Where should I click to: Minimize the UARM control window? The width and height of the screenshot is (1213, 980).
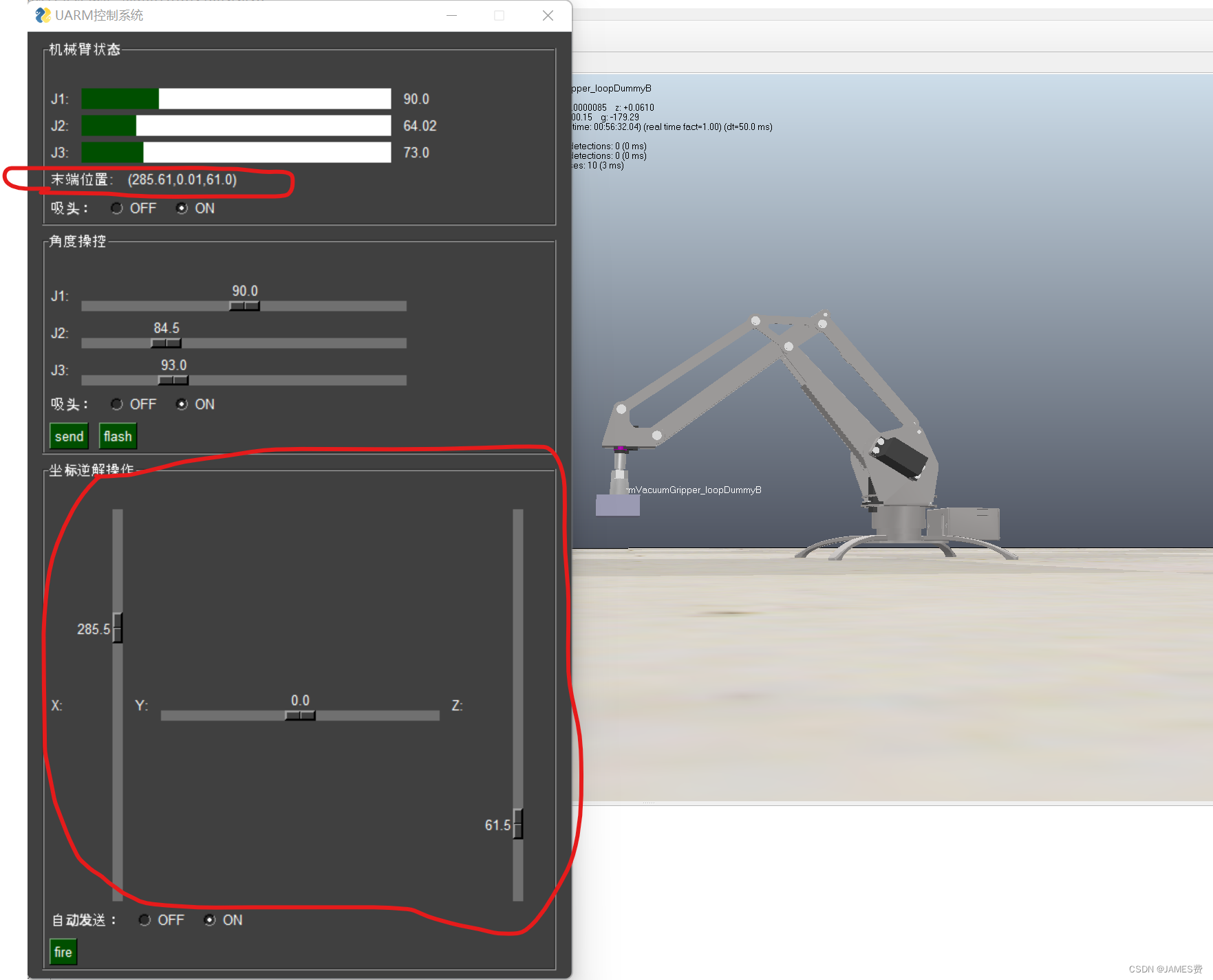[452, 15]
